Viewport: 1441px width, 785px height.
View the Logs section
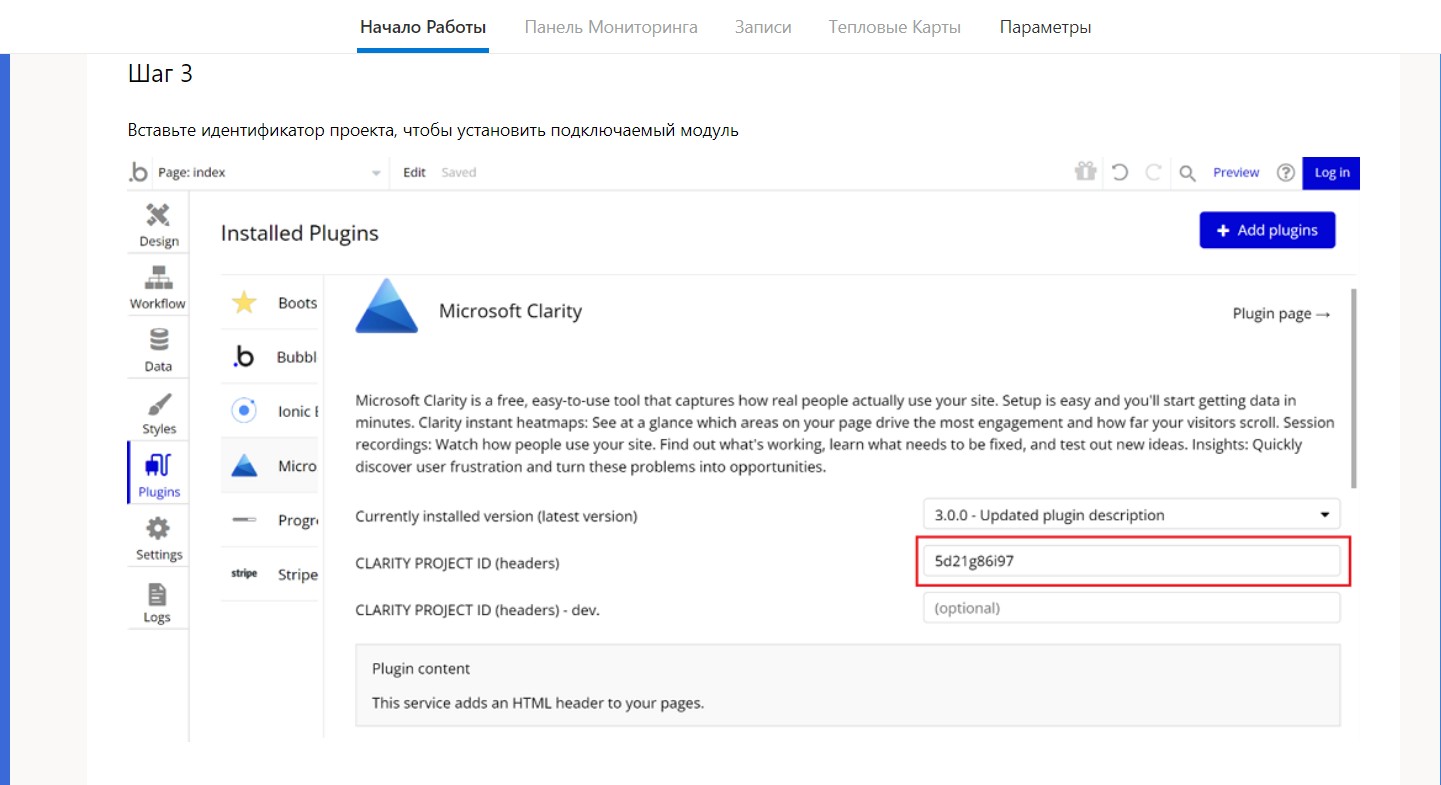[x=158, y=601]
